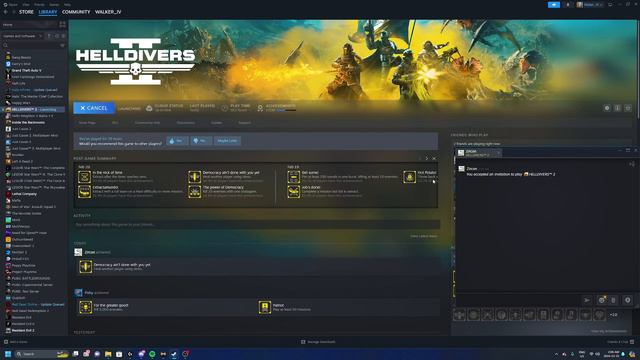Cancel the HELLDIVERS 2 launch
640x360 pixels.
click(94, 108)
